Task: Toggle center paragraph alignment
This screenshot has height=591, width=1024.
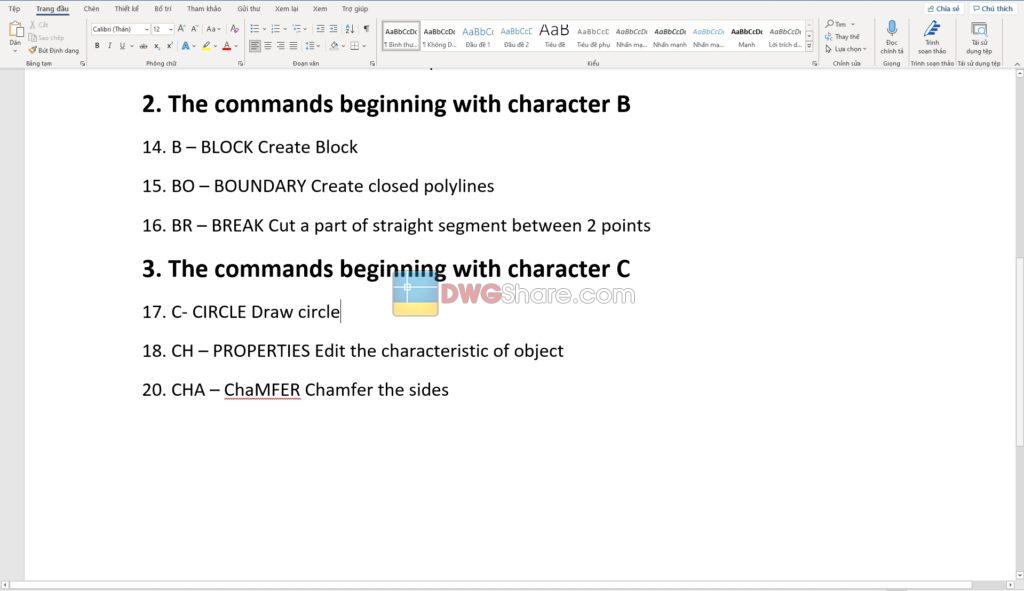Action: [x=267, y=45]
